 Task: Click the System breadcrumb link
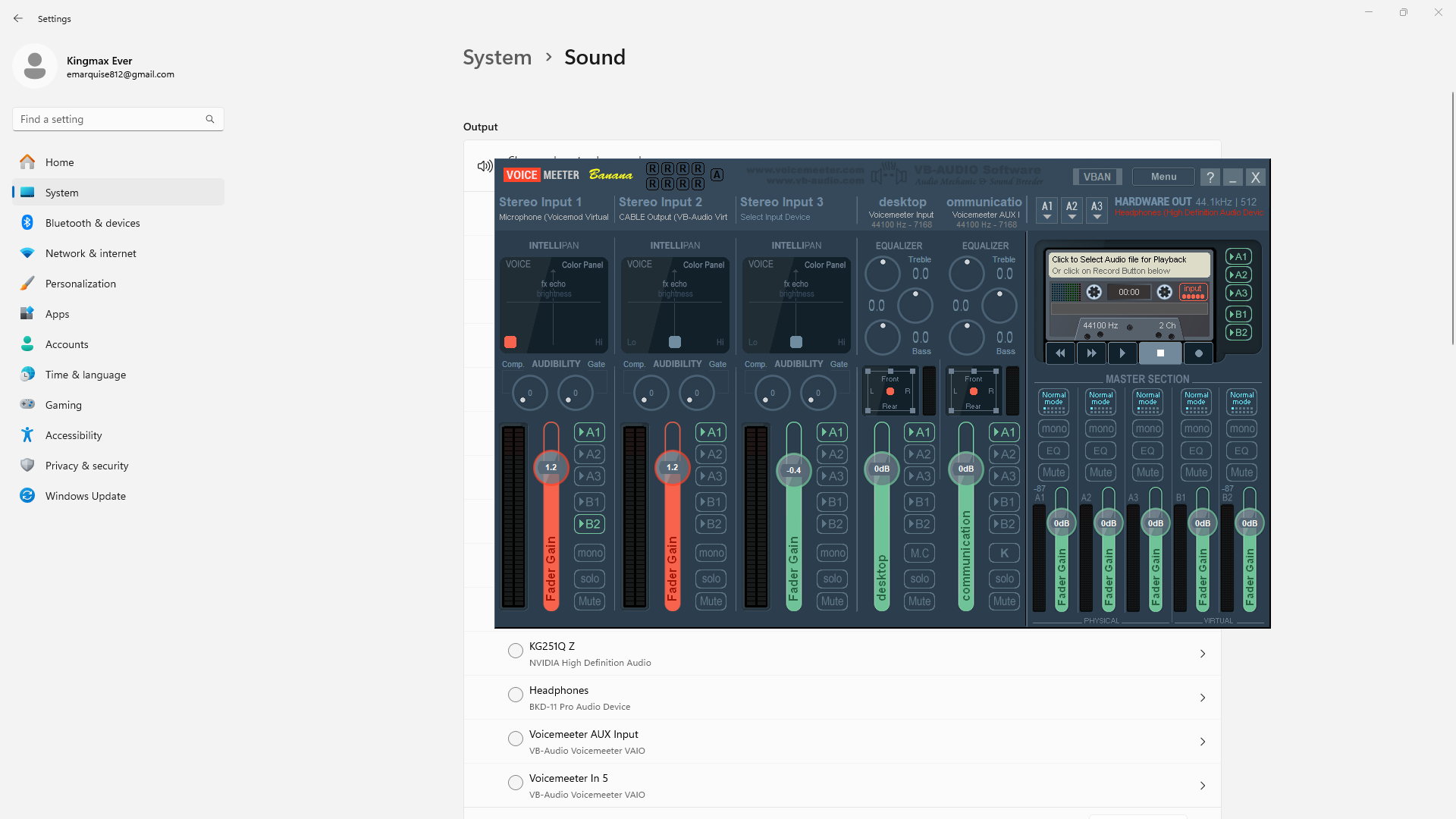click(497, 58)
